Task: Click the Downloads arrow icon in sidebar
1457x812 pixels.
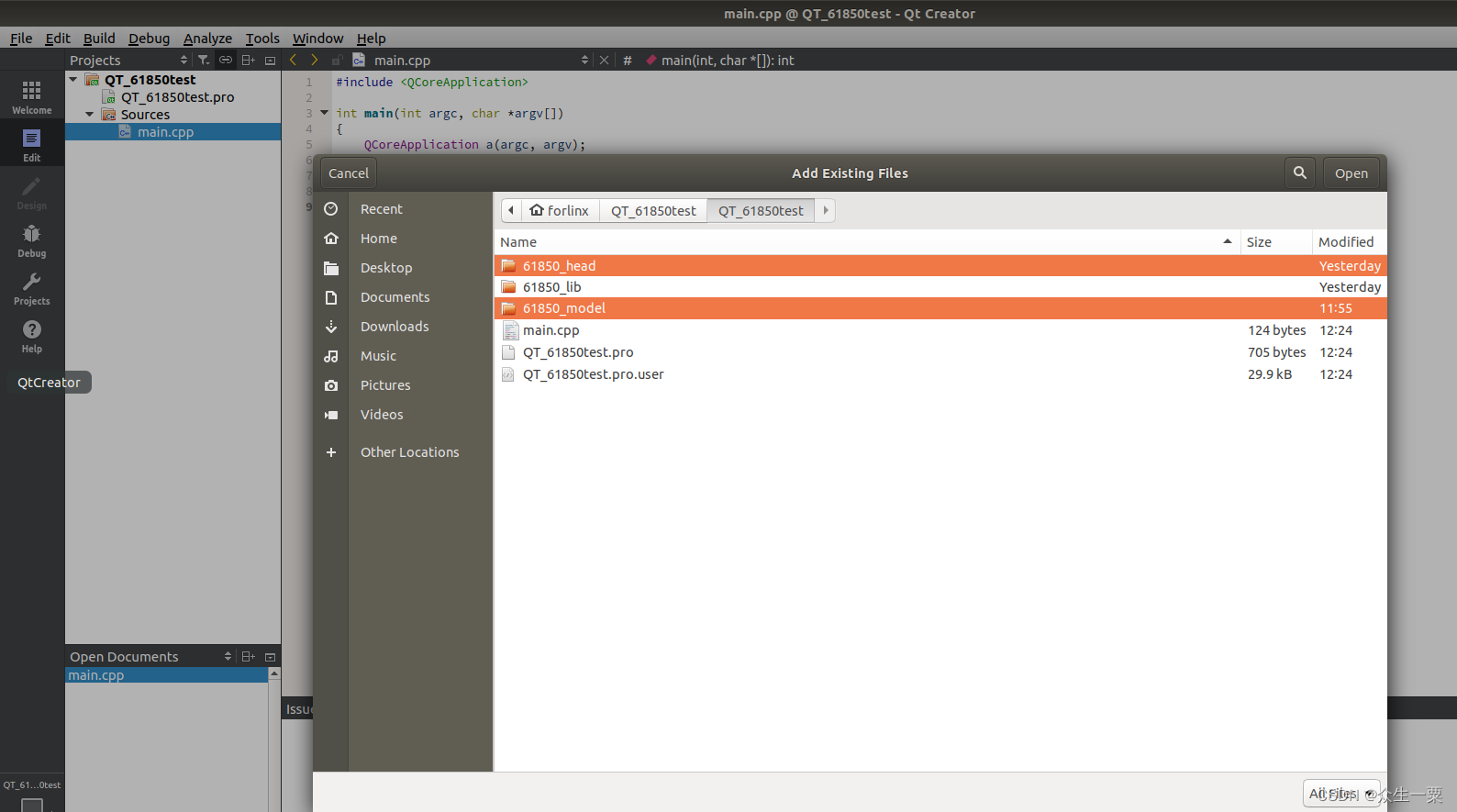Action: (331, 327)
